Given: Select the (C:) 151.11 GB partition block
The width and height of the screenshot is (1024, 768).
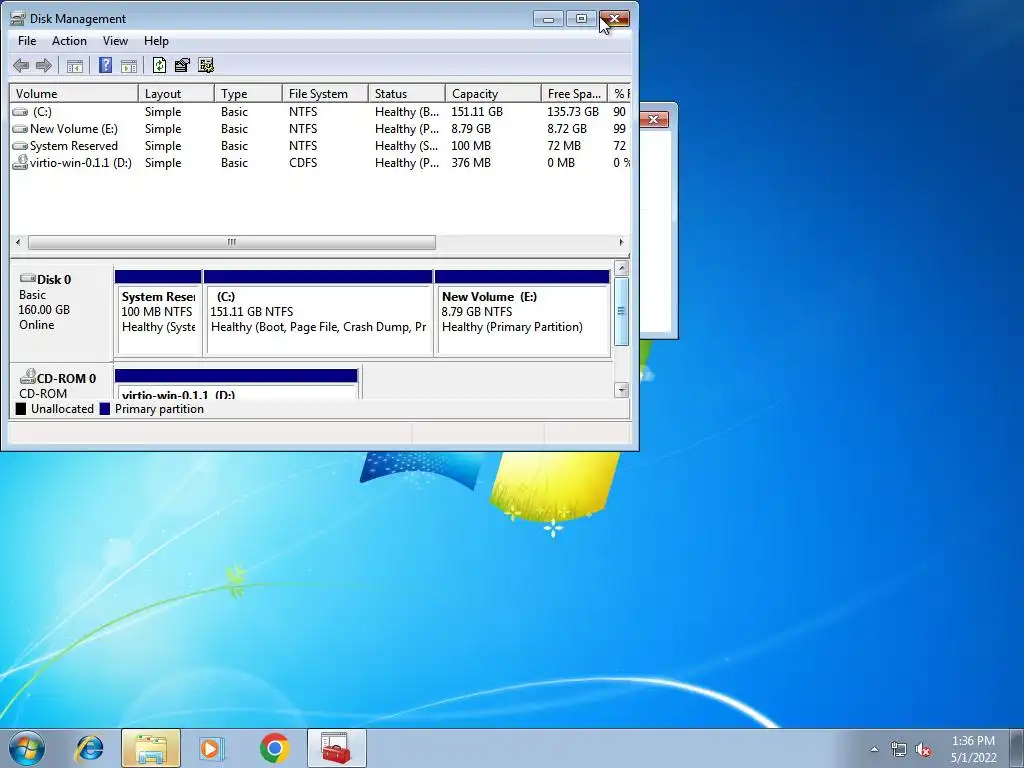Looking at the screenshot, I should click(318, 312).
